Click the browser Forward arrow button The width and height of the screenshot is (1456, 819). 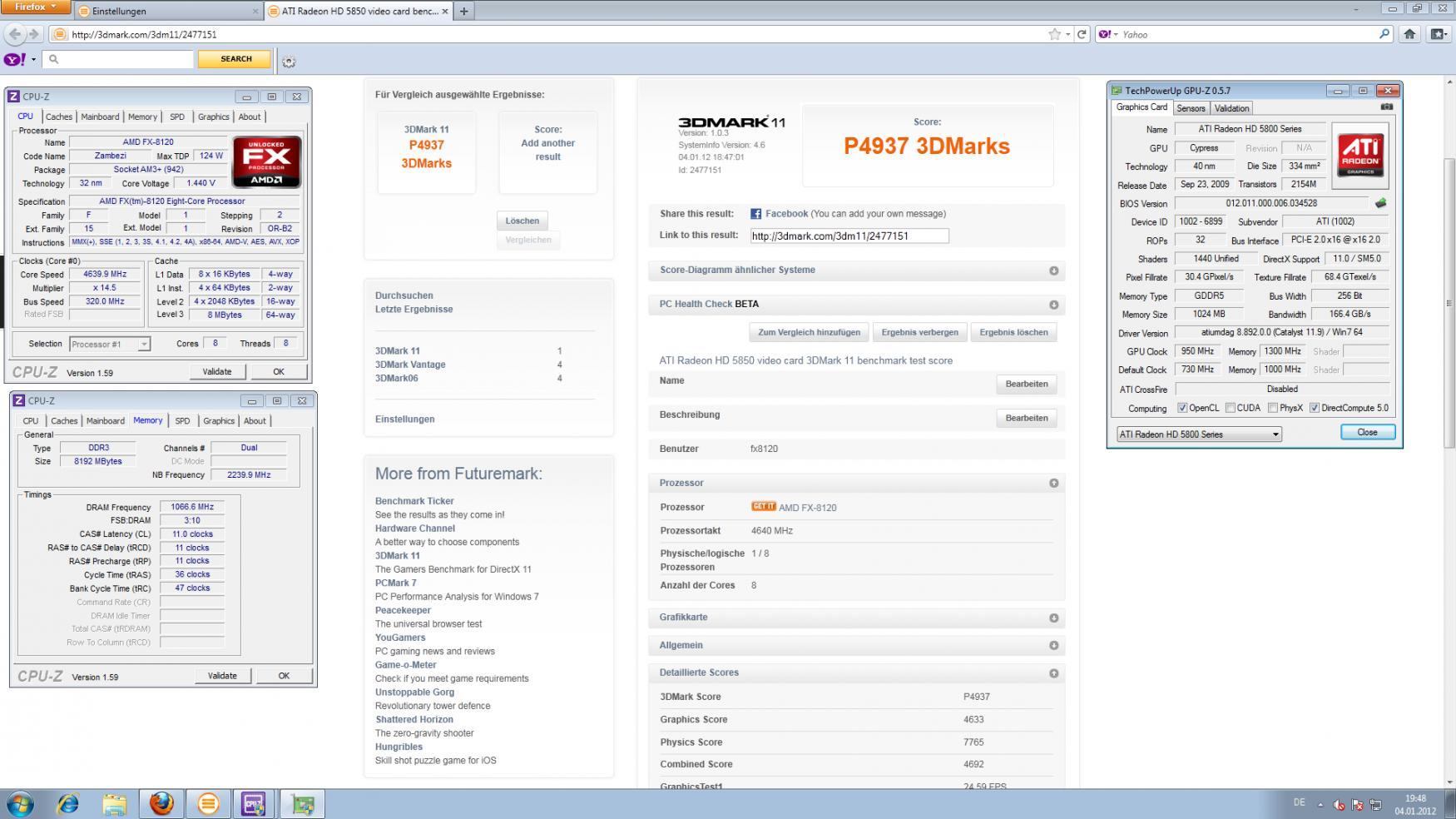(33, 34)
